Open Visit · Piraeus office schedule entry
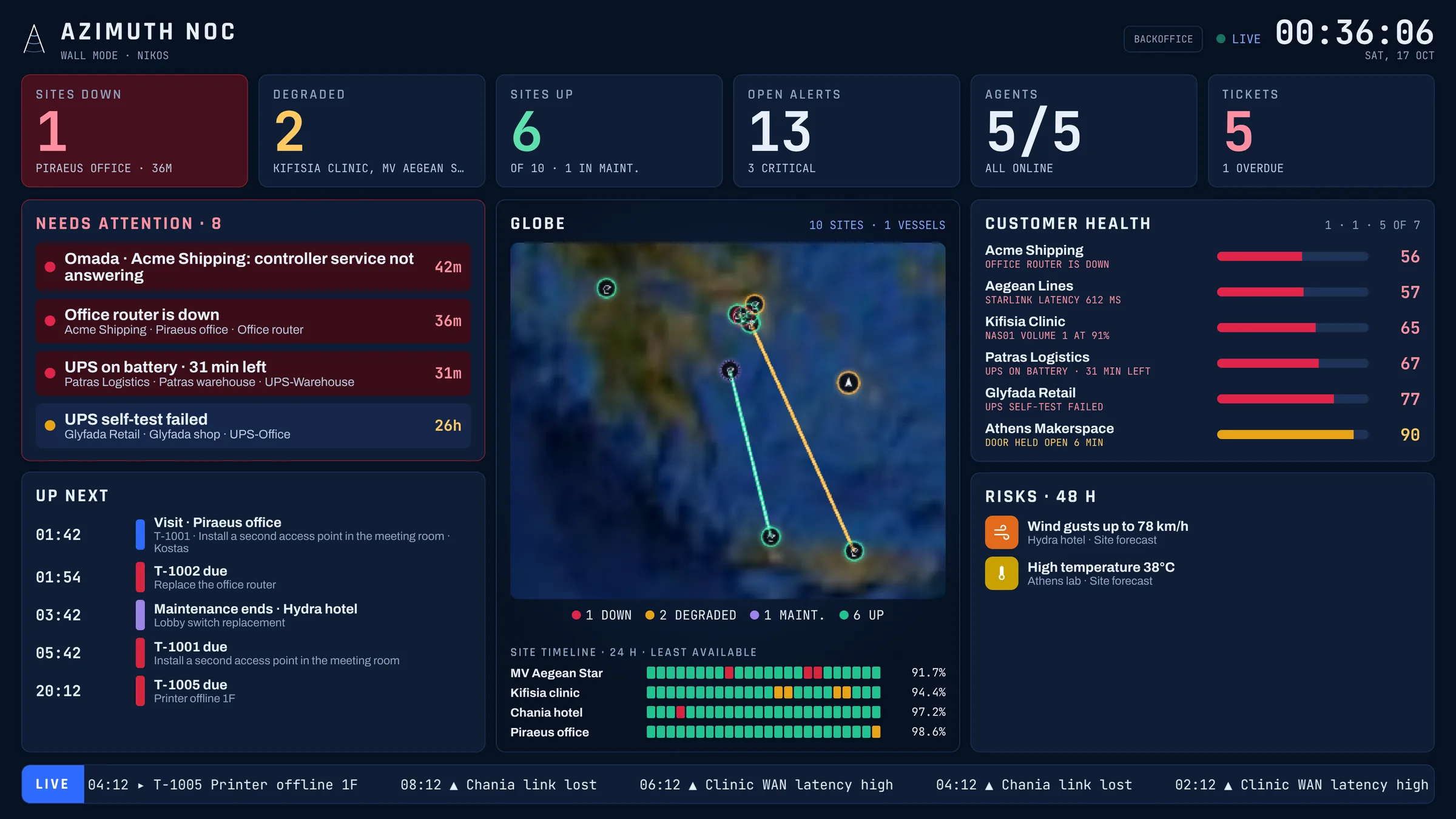This screenshot has height=819, width=1456. tap(253, 534)
